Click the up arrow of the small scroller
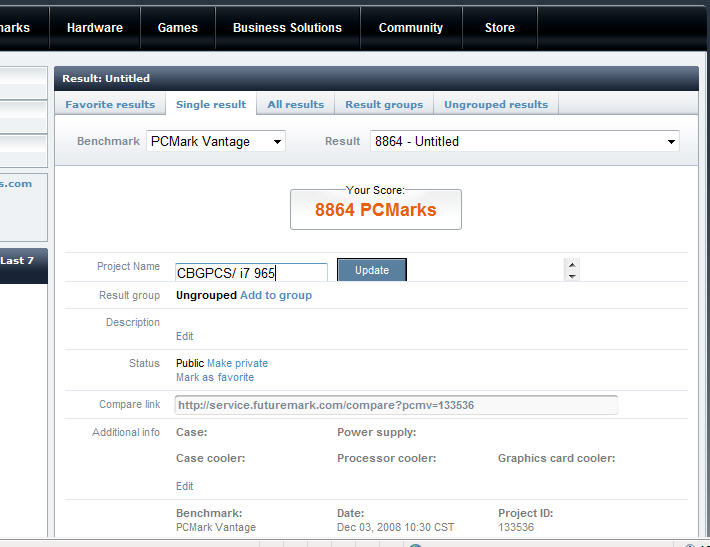710x547 pixels. click(x=572, y=265)
